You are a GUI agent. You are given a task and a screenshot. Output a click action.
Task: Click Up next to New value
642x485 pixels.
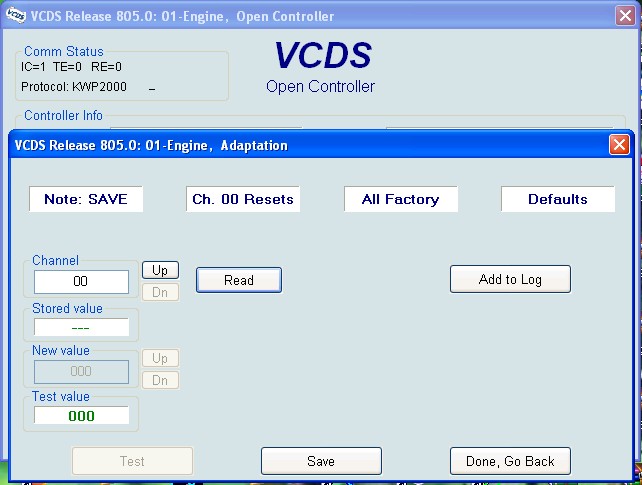[160, 358]
